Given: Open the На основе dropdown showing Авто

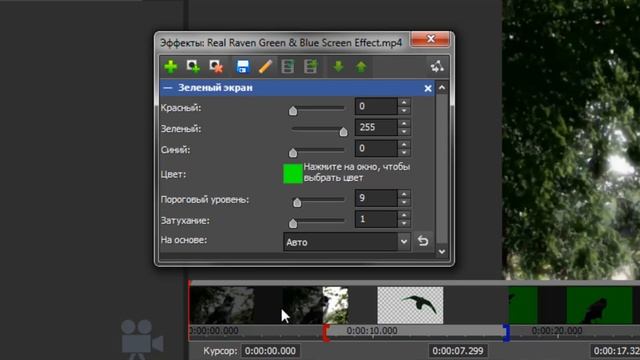Looking at the screenshot, I should pyautogui.click(x=347, y=242).
